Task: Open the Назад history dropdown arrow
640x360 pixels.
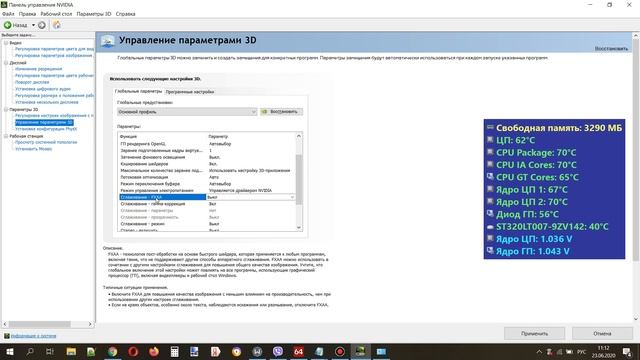Action: click(33, 25)
